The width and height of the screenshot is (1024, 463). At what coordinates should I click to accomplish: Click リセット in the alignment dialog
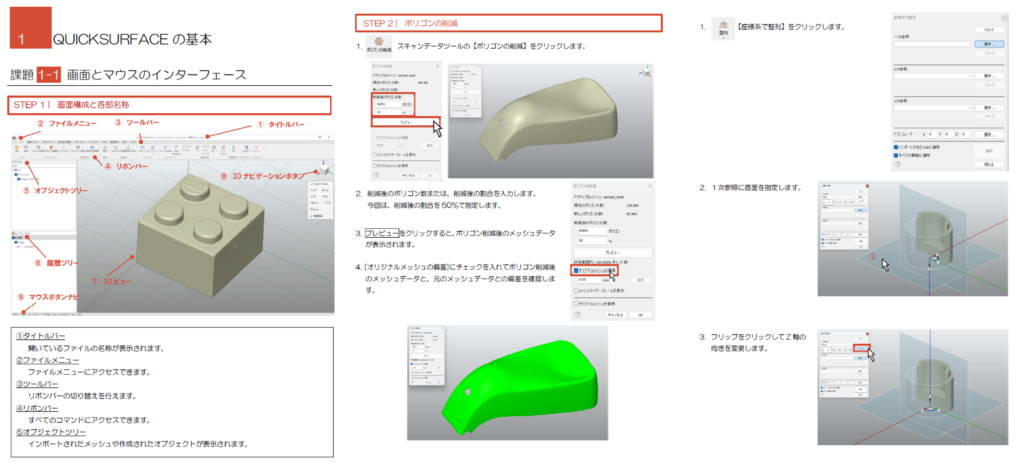[x=989, y=29]
